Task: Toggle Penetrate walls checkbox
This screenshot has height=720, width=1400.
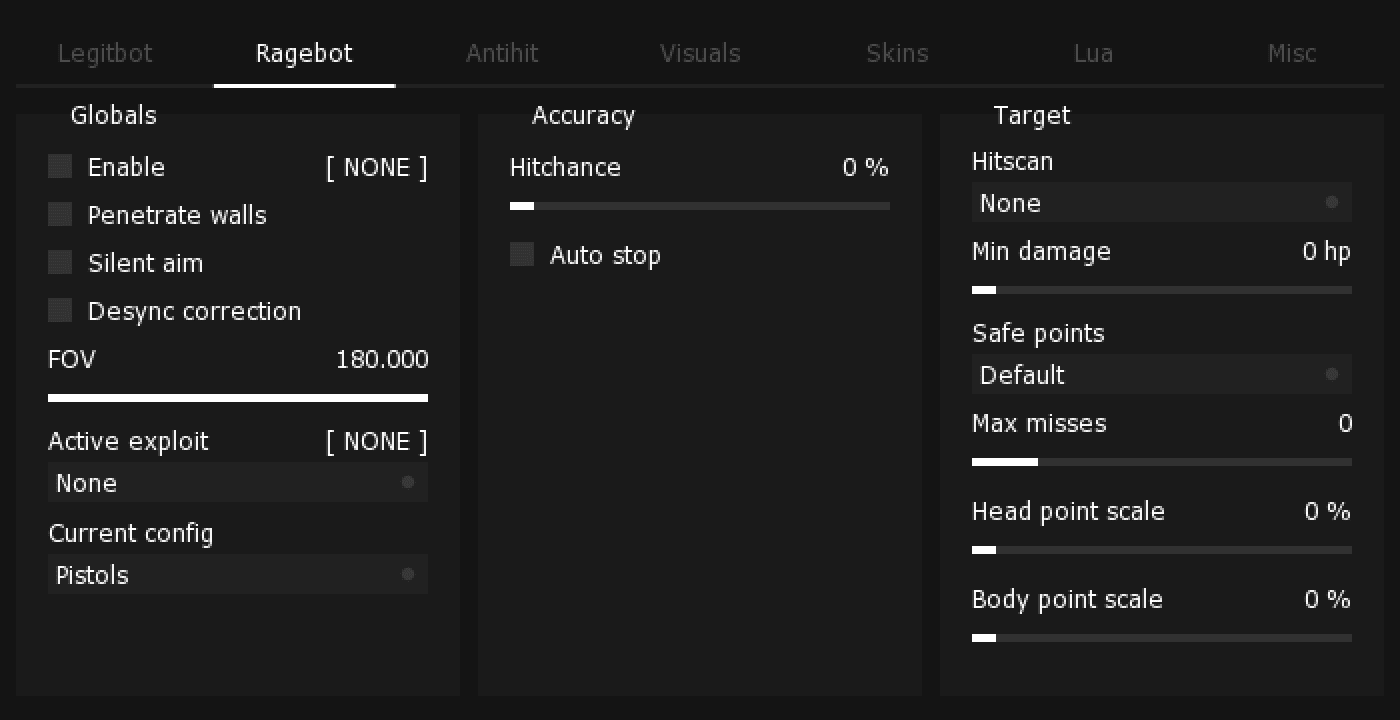Action: point(60,215)
